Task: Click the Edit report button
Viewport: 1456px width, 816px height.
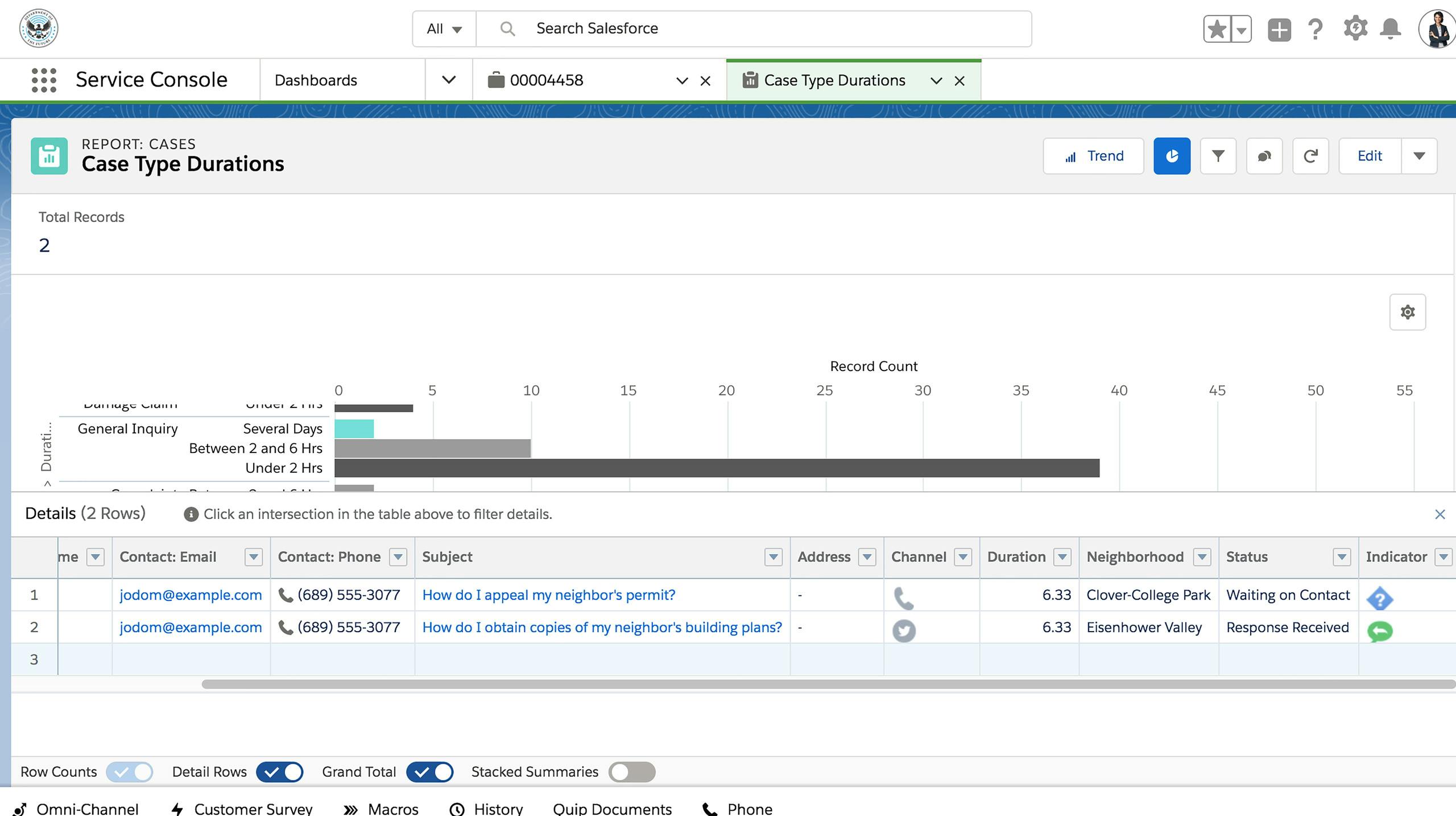Action: pyautogui.click(x=1370, y=156)
